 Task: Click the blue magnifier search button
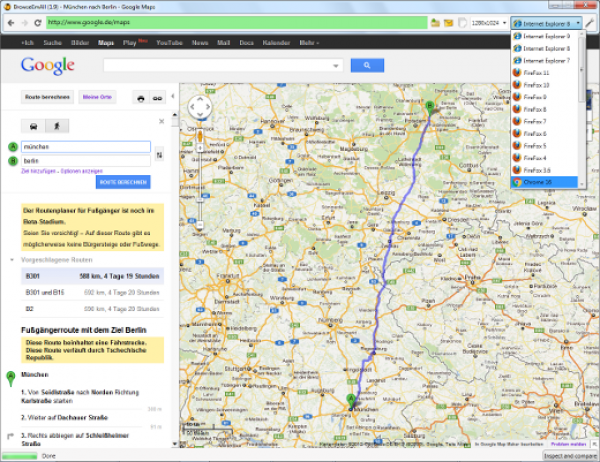[x=367, y=65]
